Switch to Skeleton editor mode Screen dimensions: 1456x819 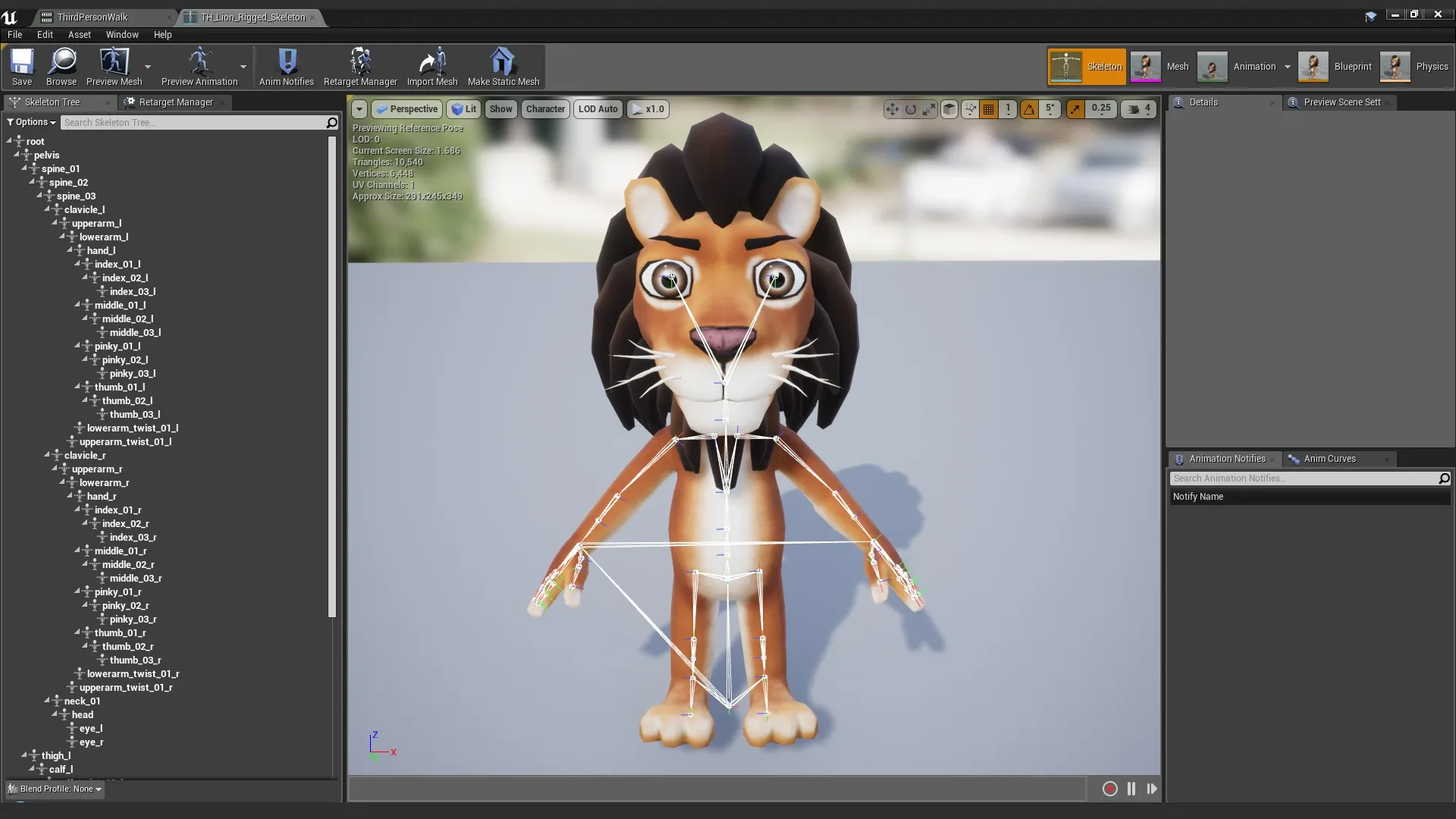pyautogui.click(x=1087, y=67)
